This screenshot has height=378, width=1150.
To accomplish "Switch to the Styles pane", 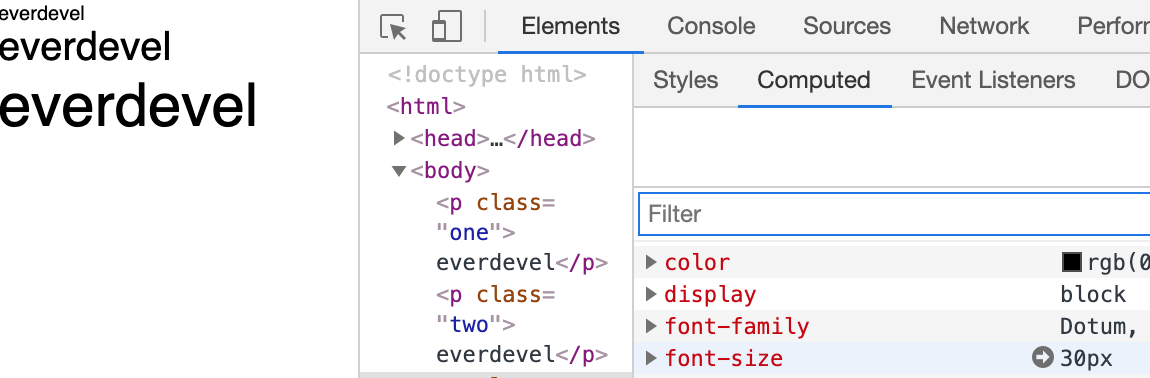I will coord(685,80).
